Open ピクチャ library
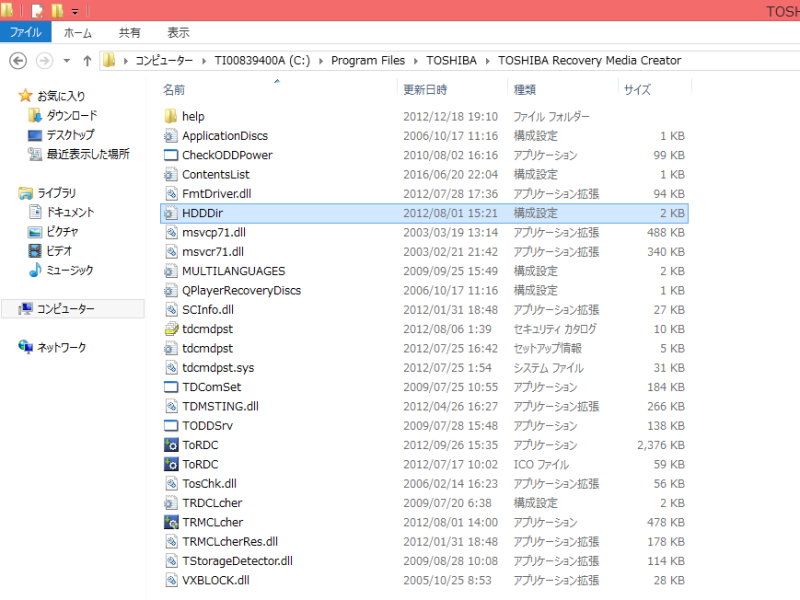The height and width of the screenshot is (600, 800). [62, 231]
